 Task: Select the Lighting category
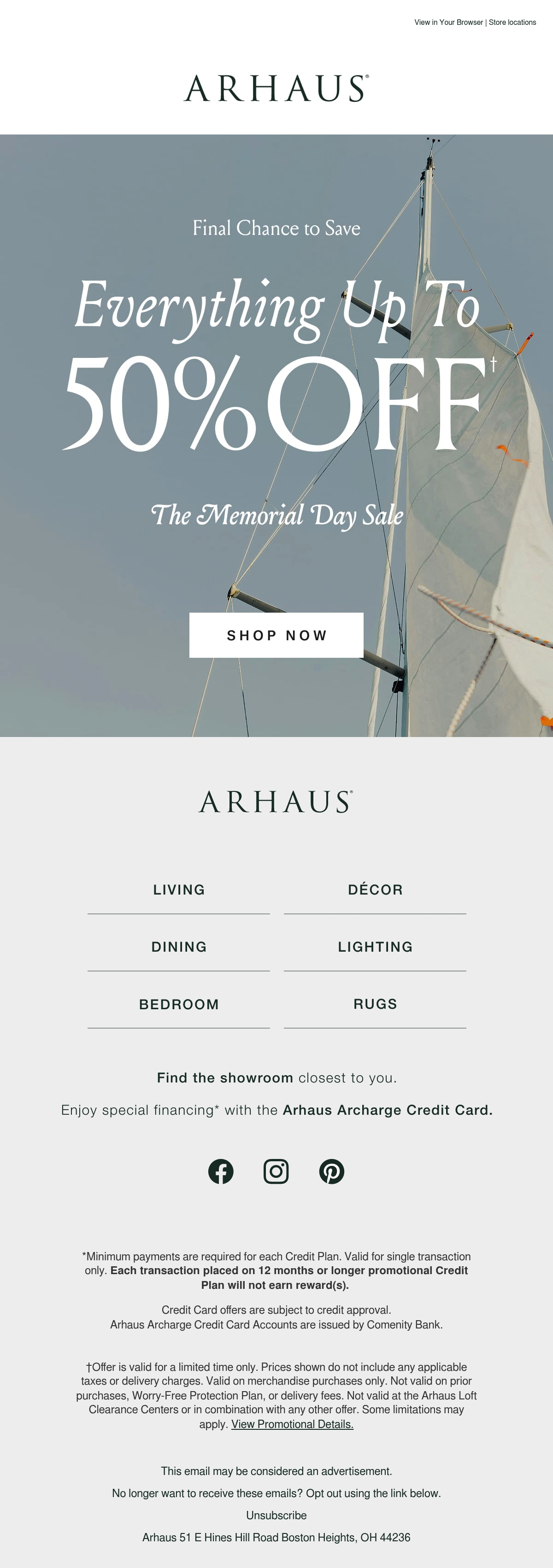point(375,947)
